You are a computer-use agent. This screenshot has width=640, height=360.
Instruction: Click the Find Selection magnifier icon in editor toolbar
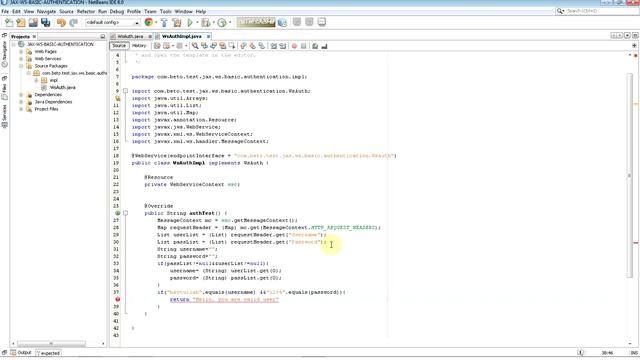pos(195,46)
